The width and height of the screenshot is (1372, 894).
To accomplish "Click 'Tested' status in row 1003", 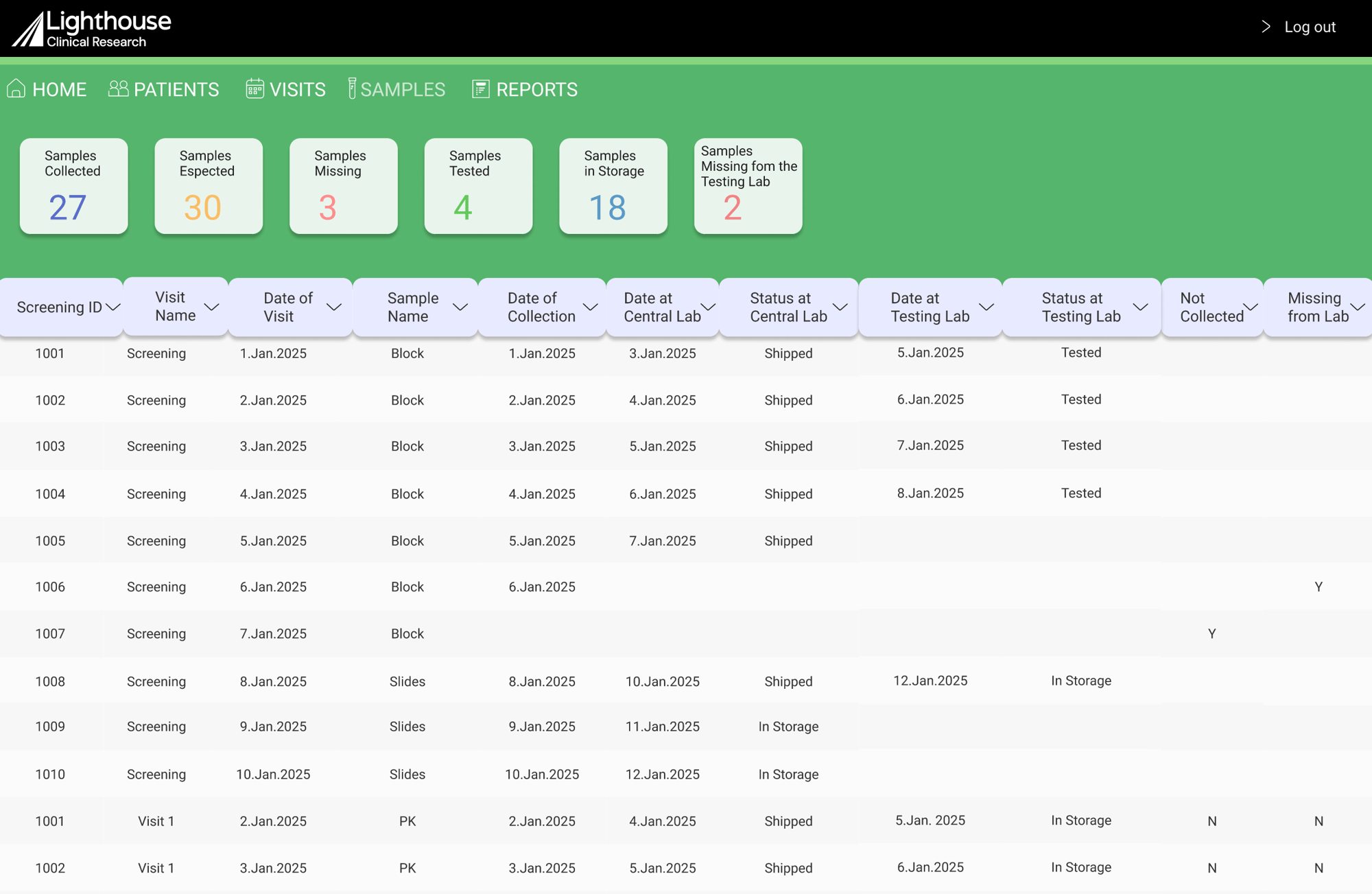I will (1081, 445).
